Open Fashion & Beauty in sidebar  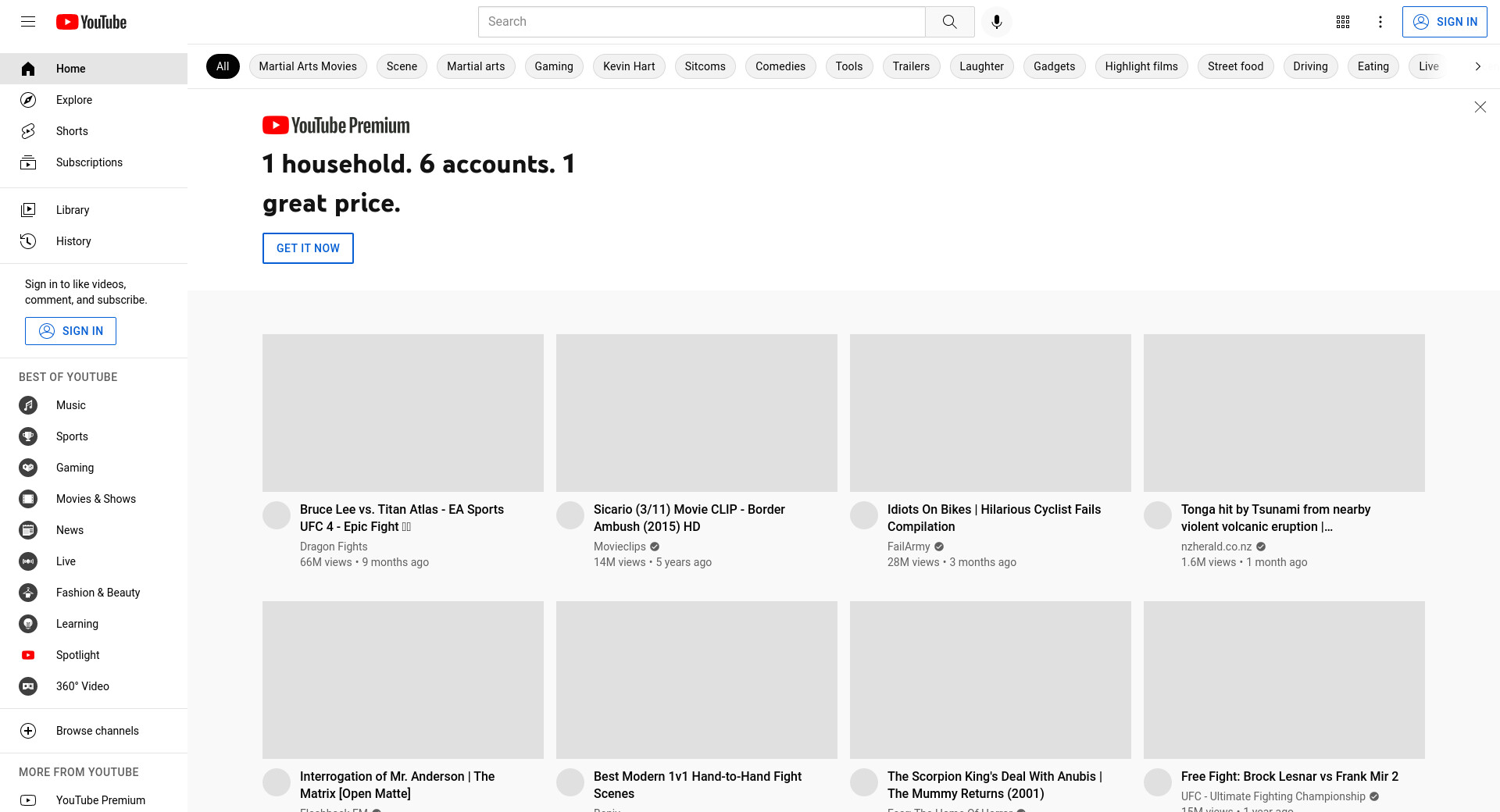click(94, 593)
